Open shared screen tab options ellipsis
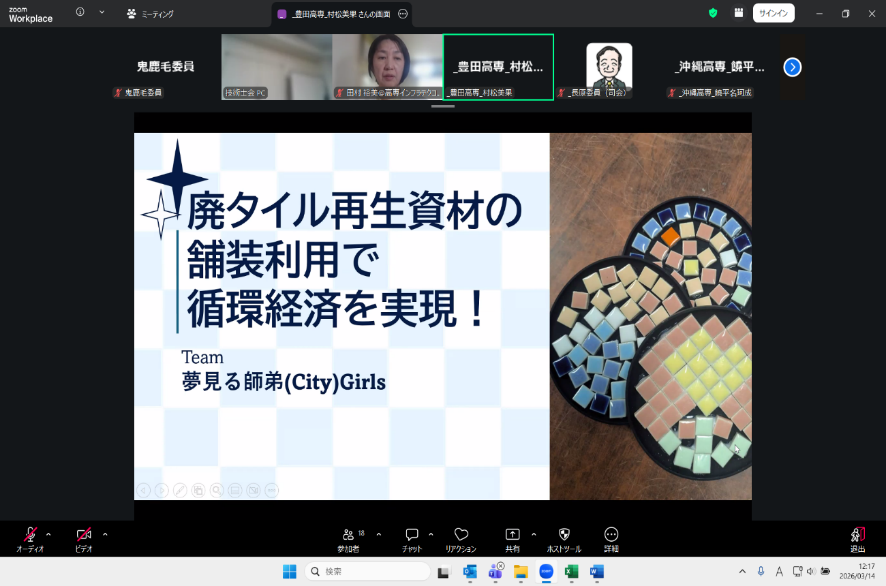Viewport: 886px width, 586px height. point(403,14)
